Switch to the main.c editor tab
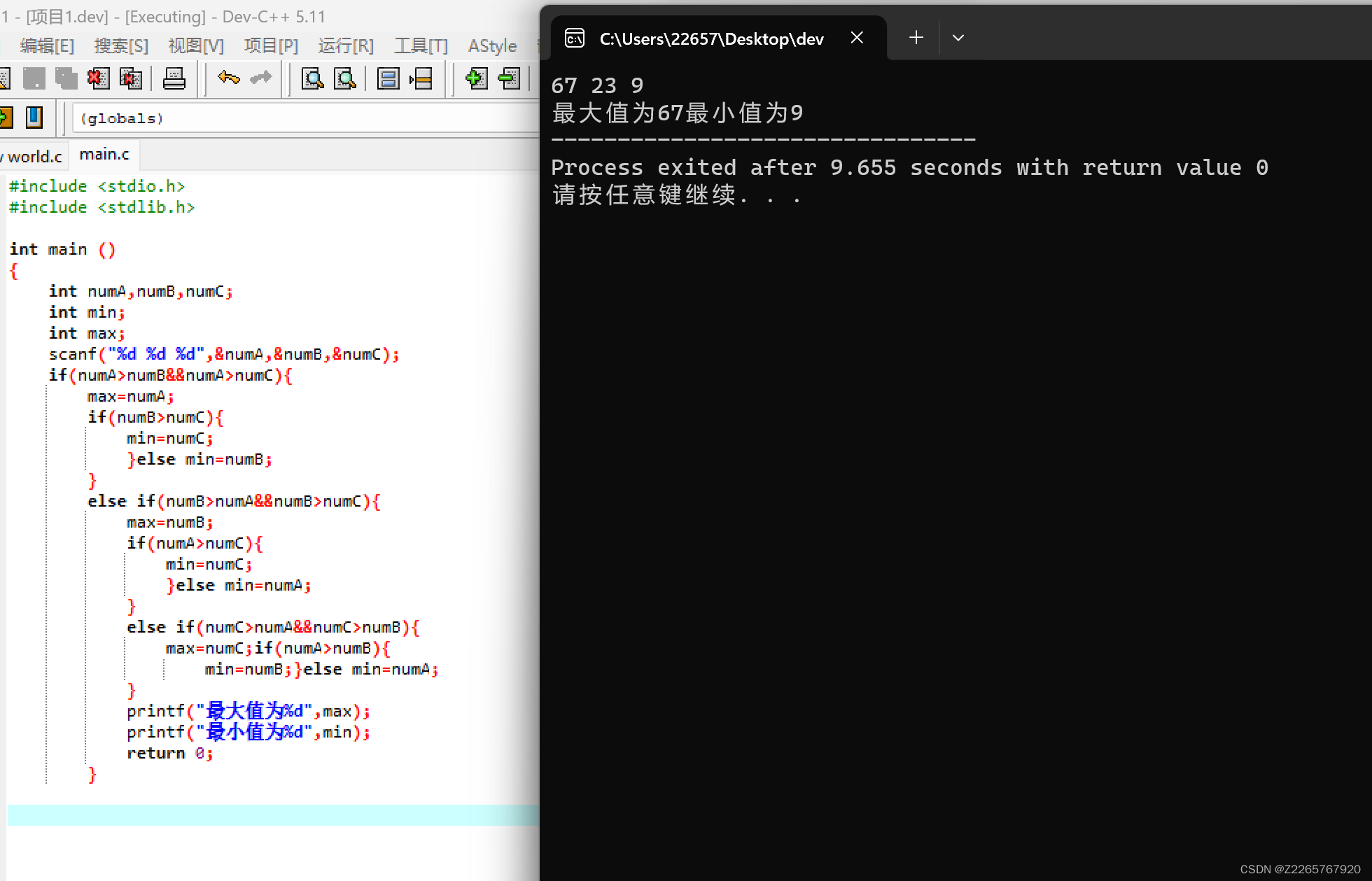1372x881 pixels. [x=104, y=155]
